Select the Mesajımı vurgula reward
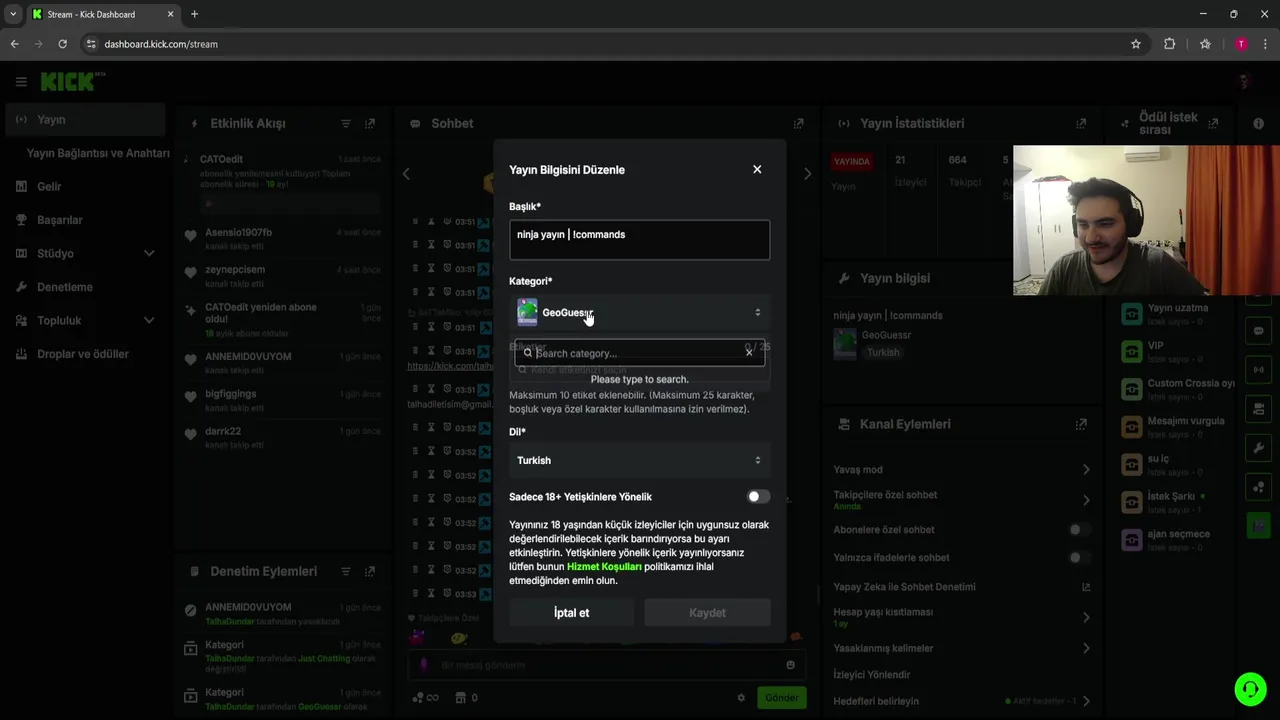The width and height of the screenshot is (1280, 720). click(1177, 427)
